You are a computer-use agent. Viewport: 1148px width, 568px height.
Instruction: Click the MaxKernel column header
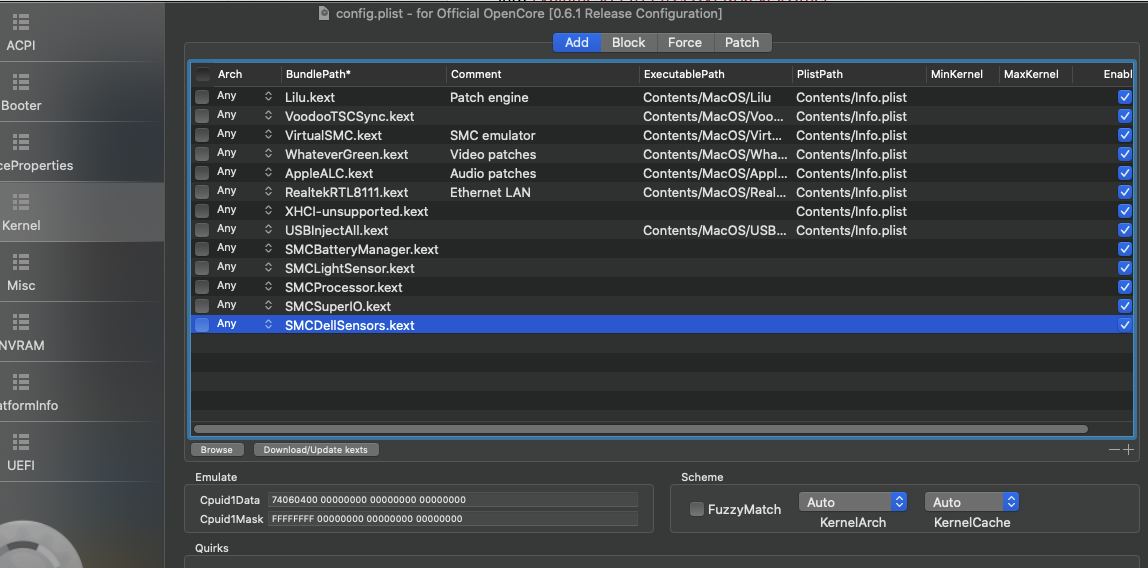tap(1031, 74)
